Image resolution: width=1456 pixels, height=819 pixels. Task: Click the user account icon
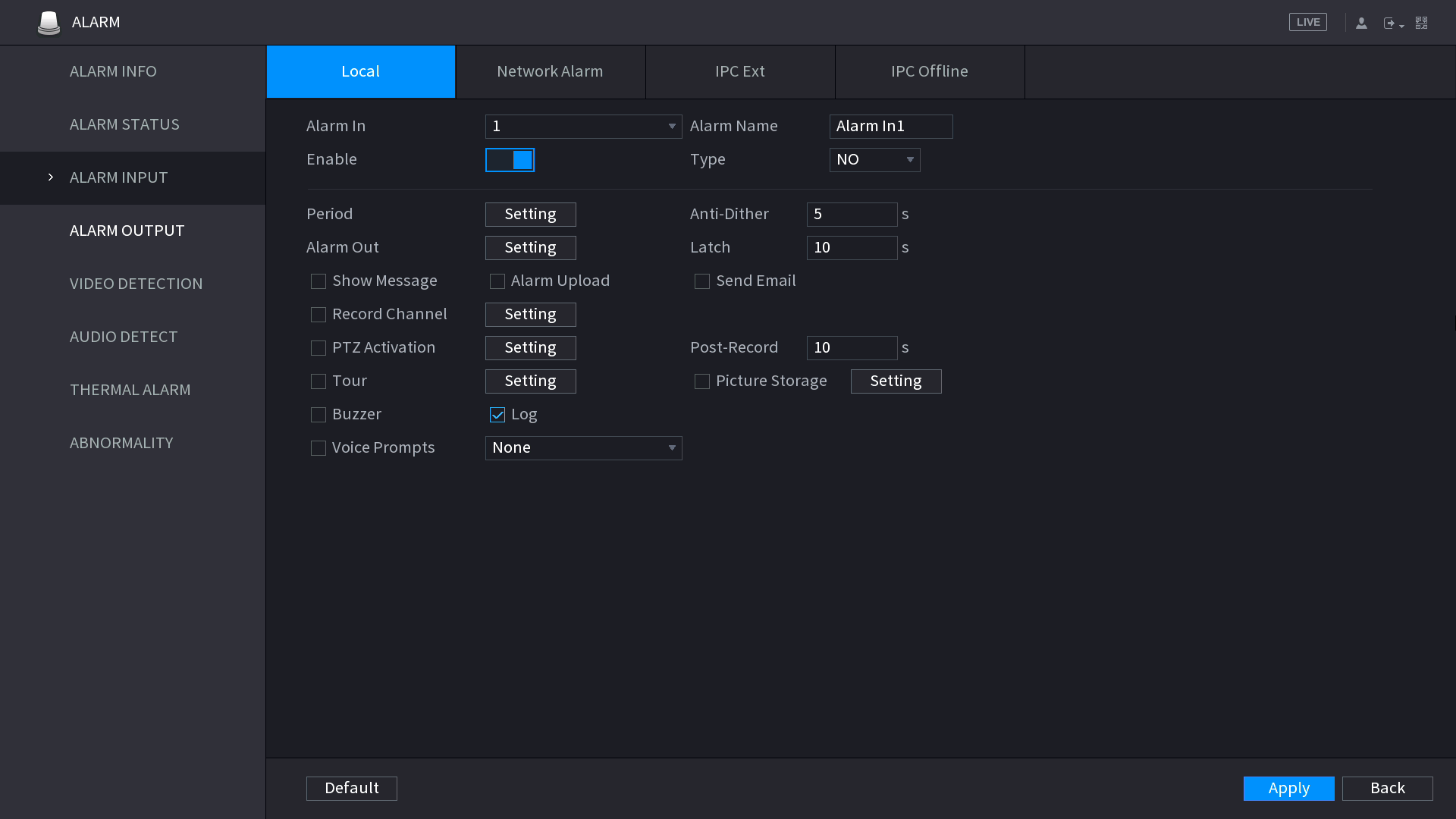click(1361, 22)
